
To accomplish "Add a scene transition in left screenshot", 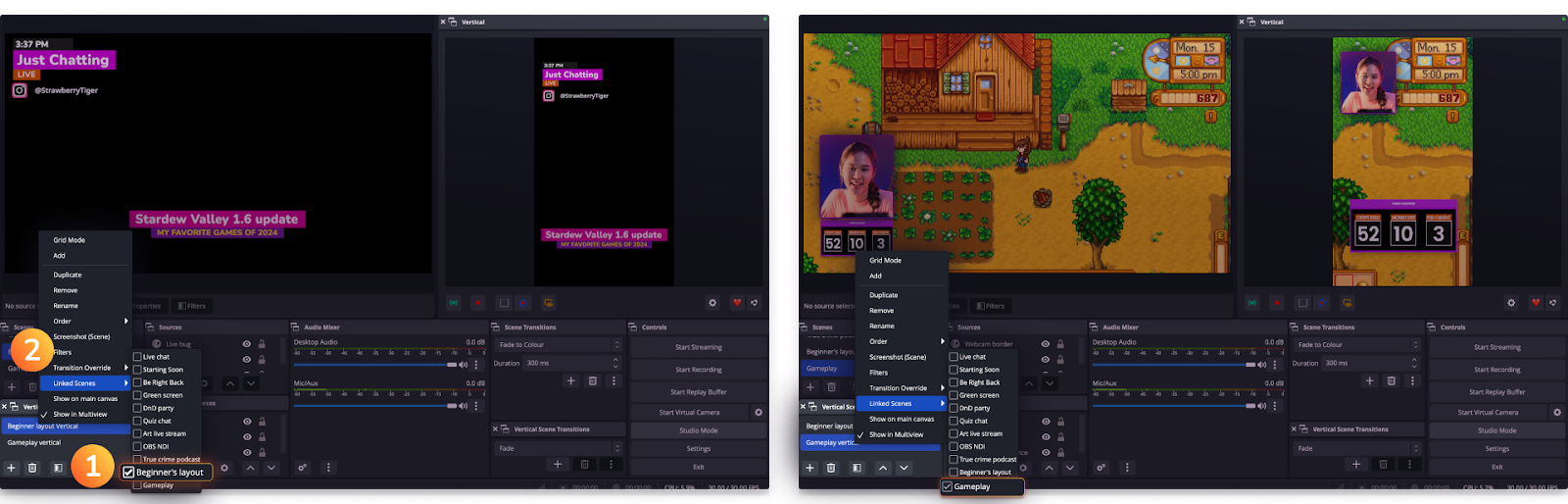I will point(571,380).
